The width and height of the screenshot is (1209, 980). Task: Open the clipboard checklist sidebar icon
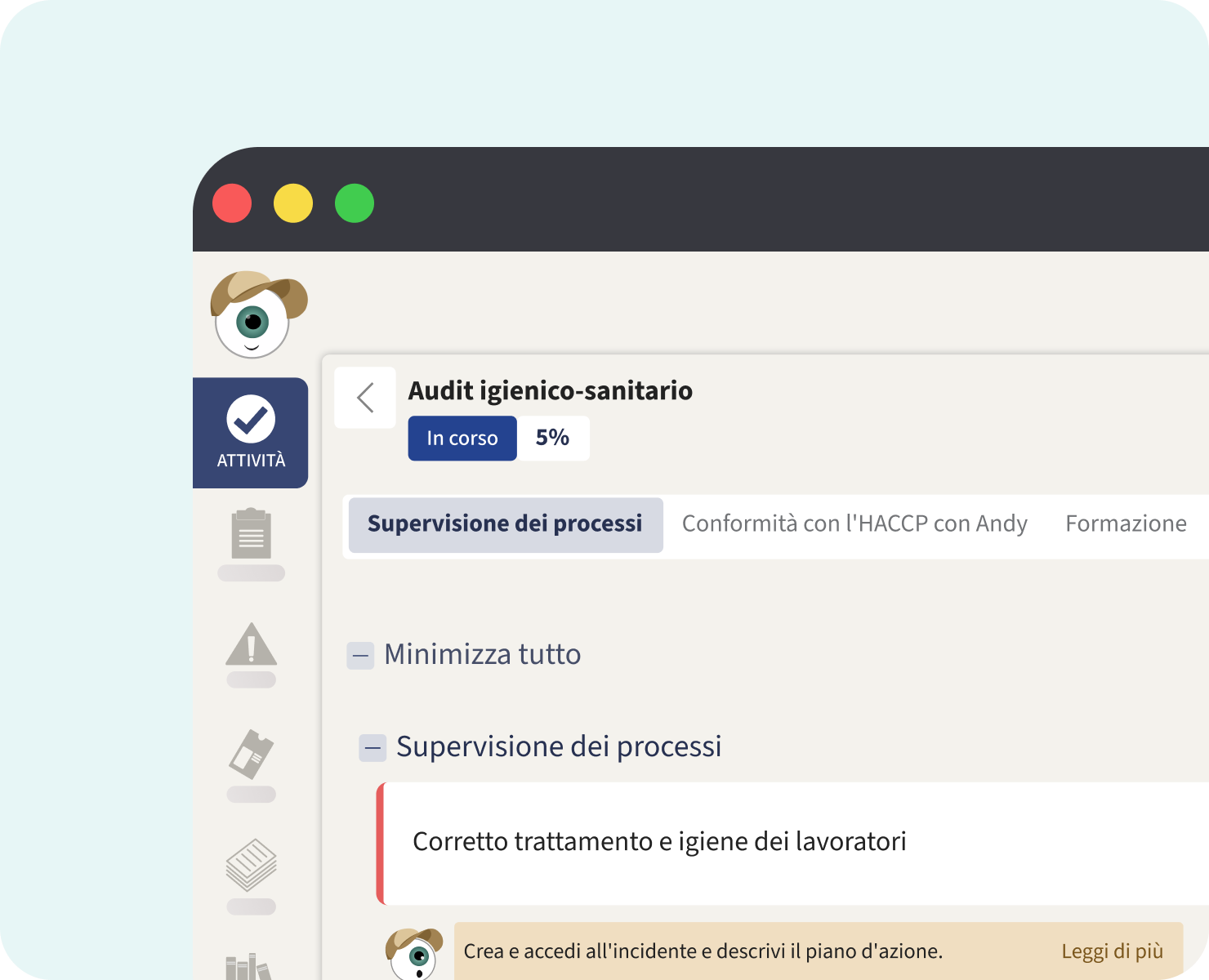[x=252, y=534]
